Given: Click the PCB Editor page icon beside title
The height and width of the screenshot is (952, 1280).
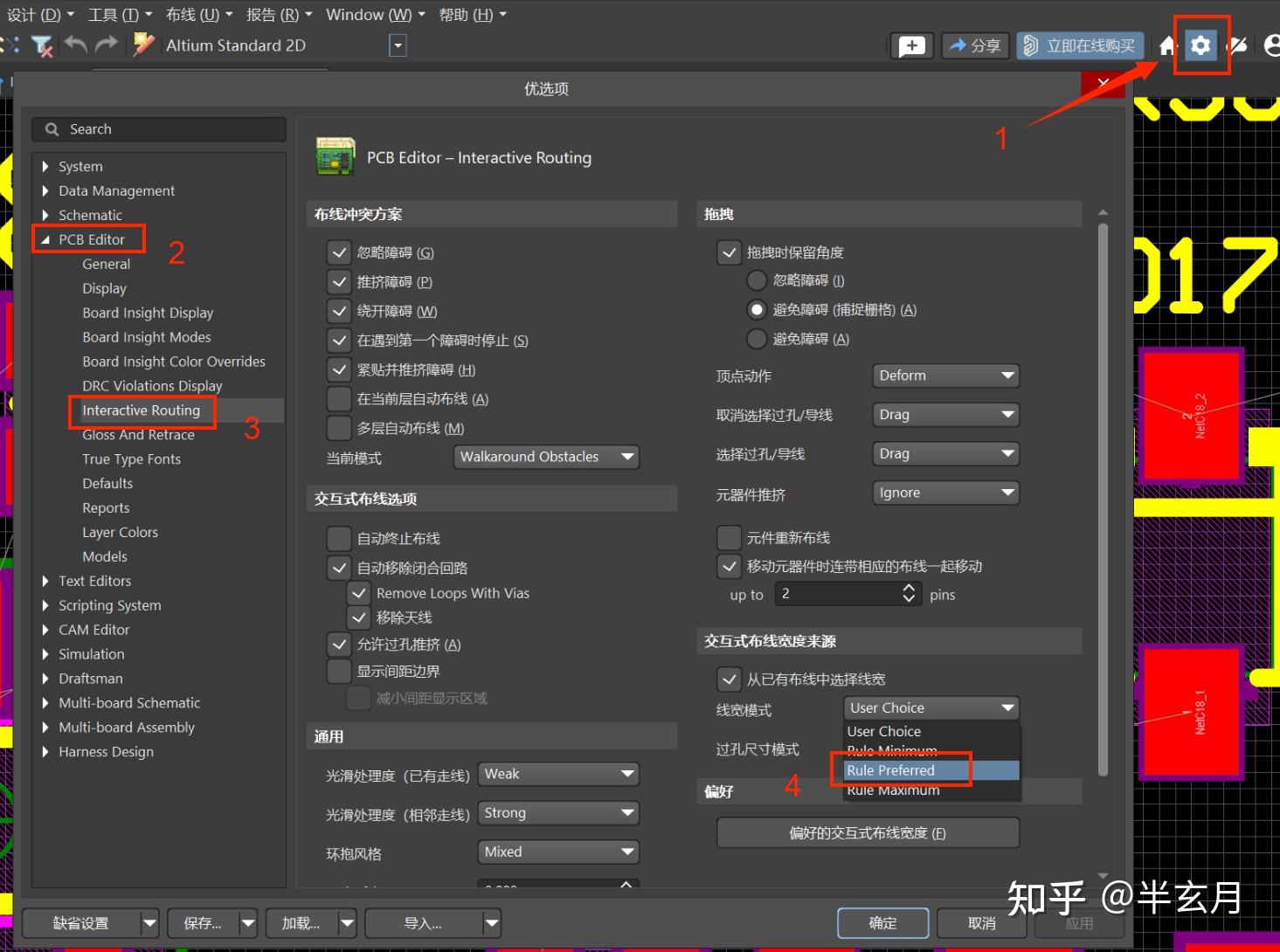Looking at the screenshot, I should (336, 157).
